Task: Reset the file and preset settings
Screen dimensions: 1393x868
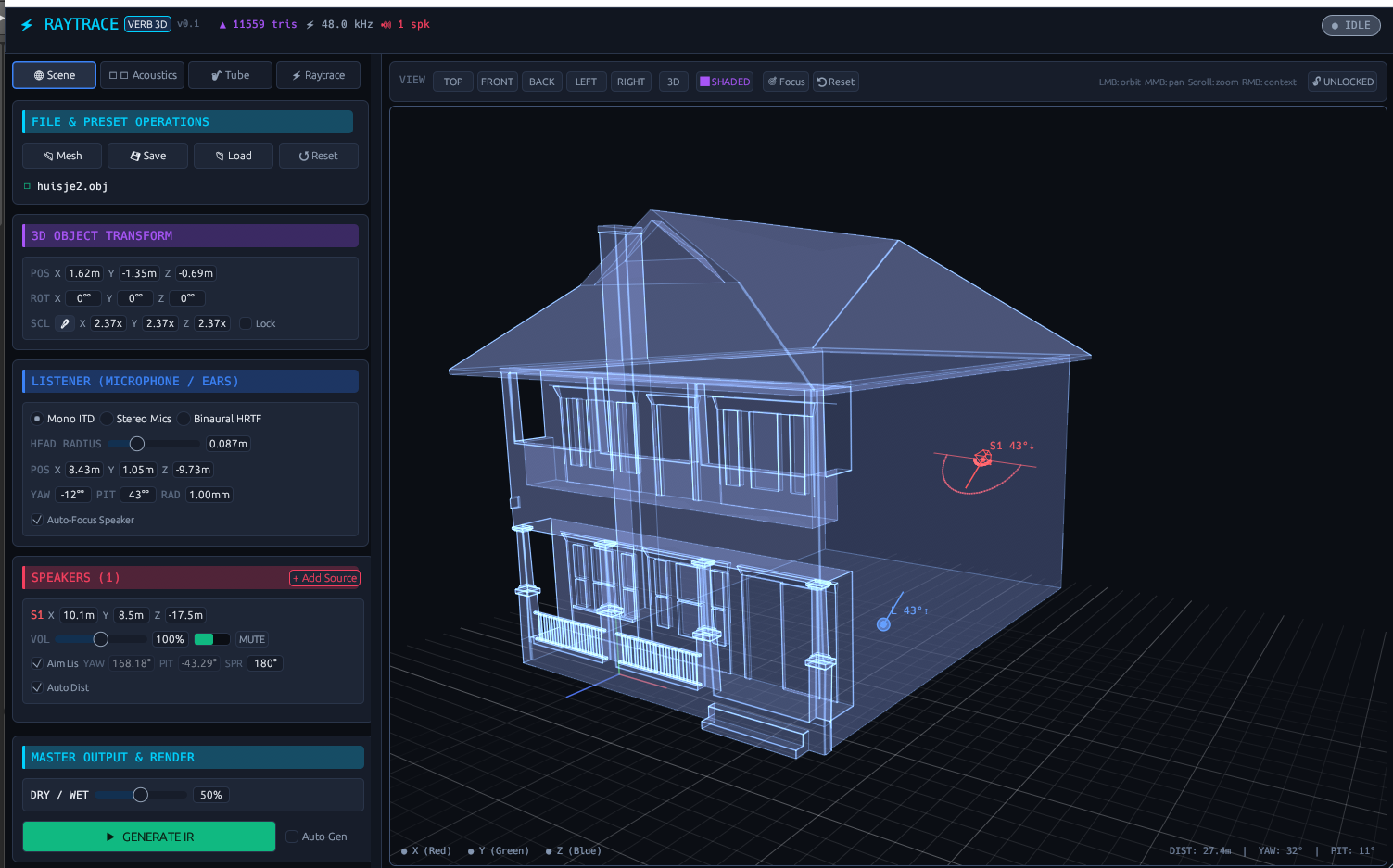Action: [x=319, y=156]
